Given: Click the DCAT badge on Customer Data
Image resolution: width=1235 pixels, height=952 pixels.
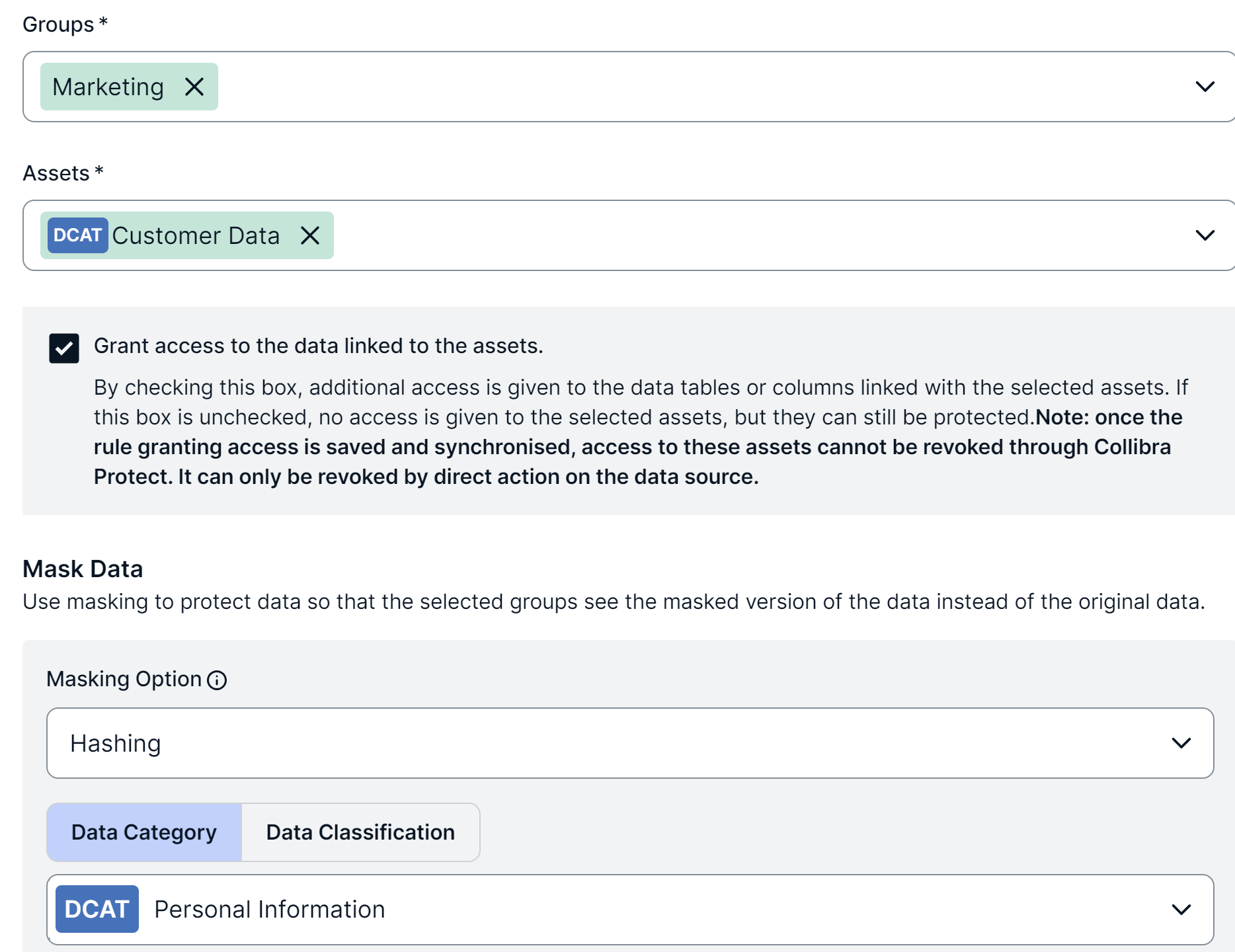Looking at the screenshot, I should coord(77,235).
